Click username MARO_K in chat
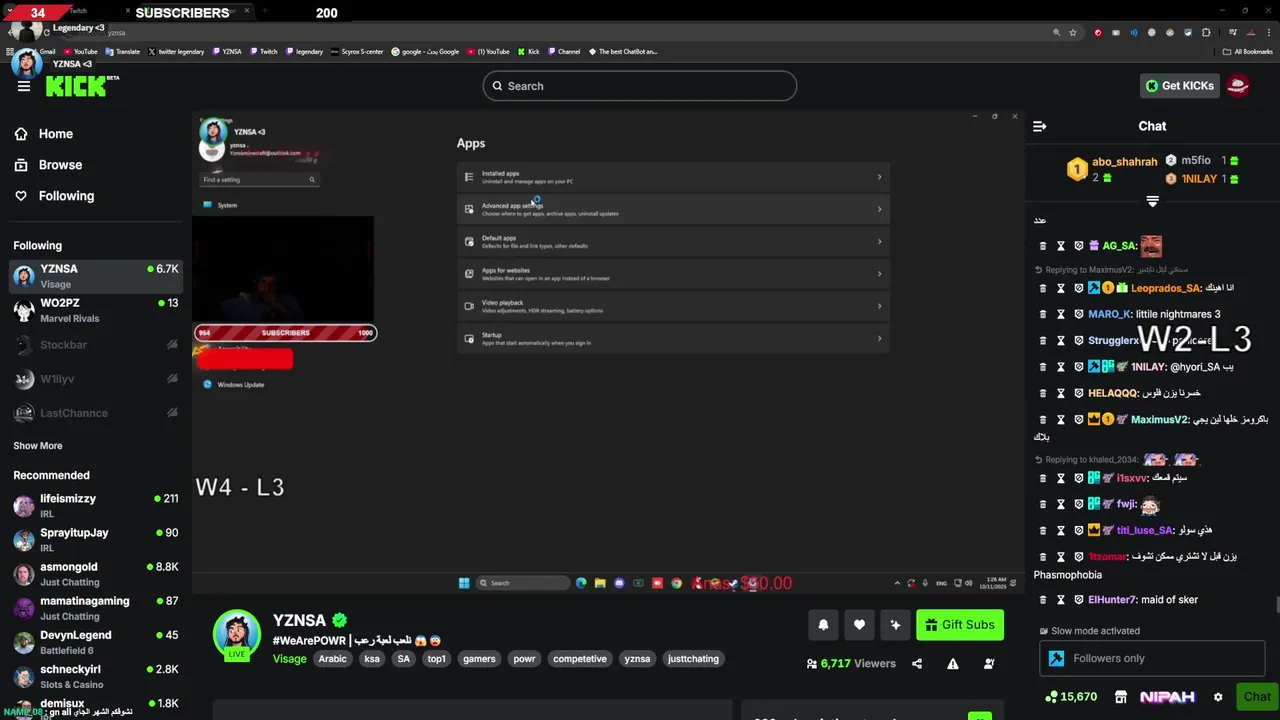Viewport: 1280px width, 720px height. coord(1110,314)
